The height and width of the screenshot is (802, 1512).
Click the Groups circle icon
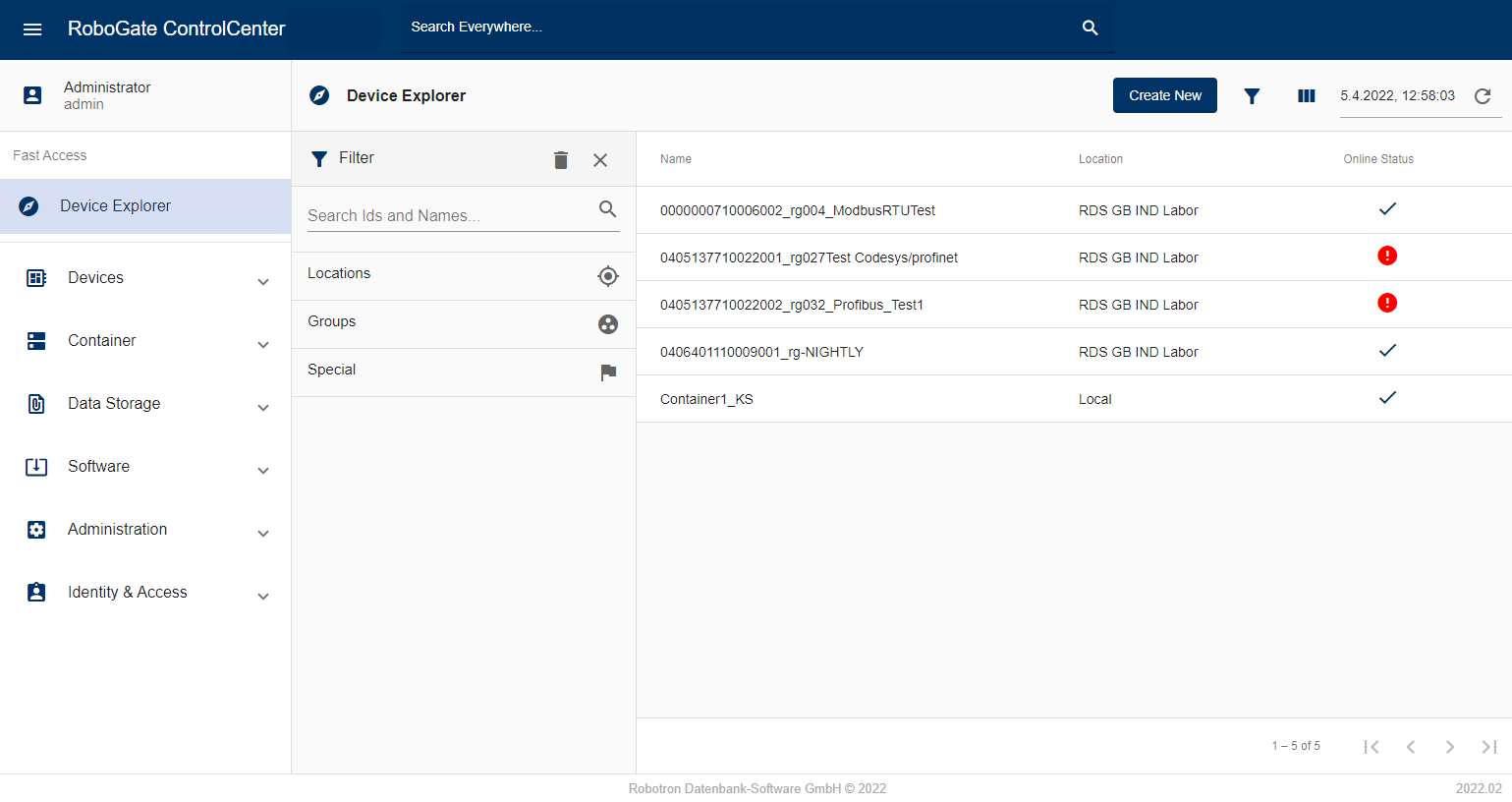608,324
